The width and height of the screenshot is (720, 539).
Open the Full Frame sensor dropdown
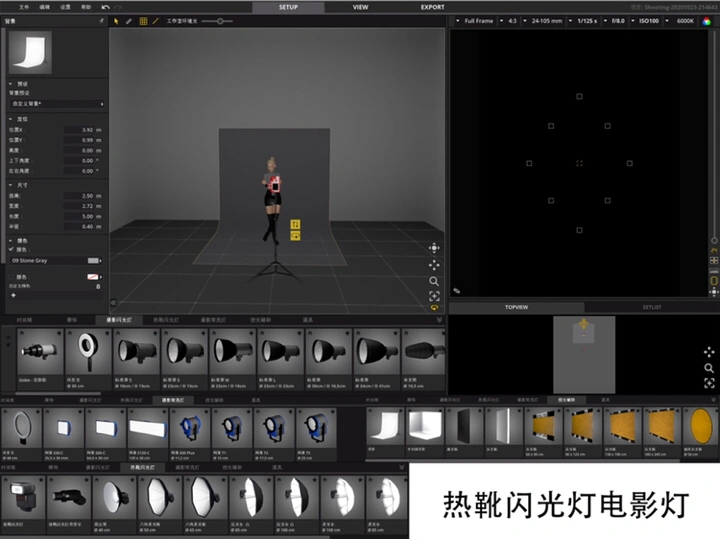coord(477,20)
